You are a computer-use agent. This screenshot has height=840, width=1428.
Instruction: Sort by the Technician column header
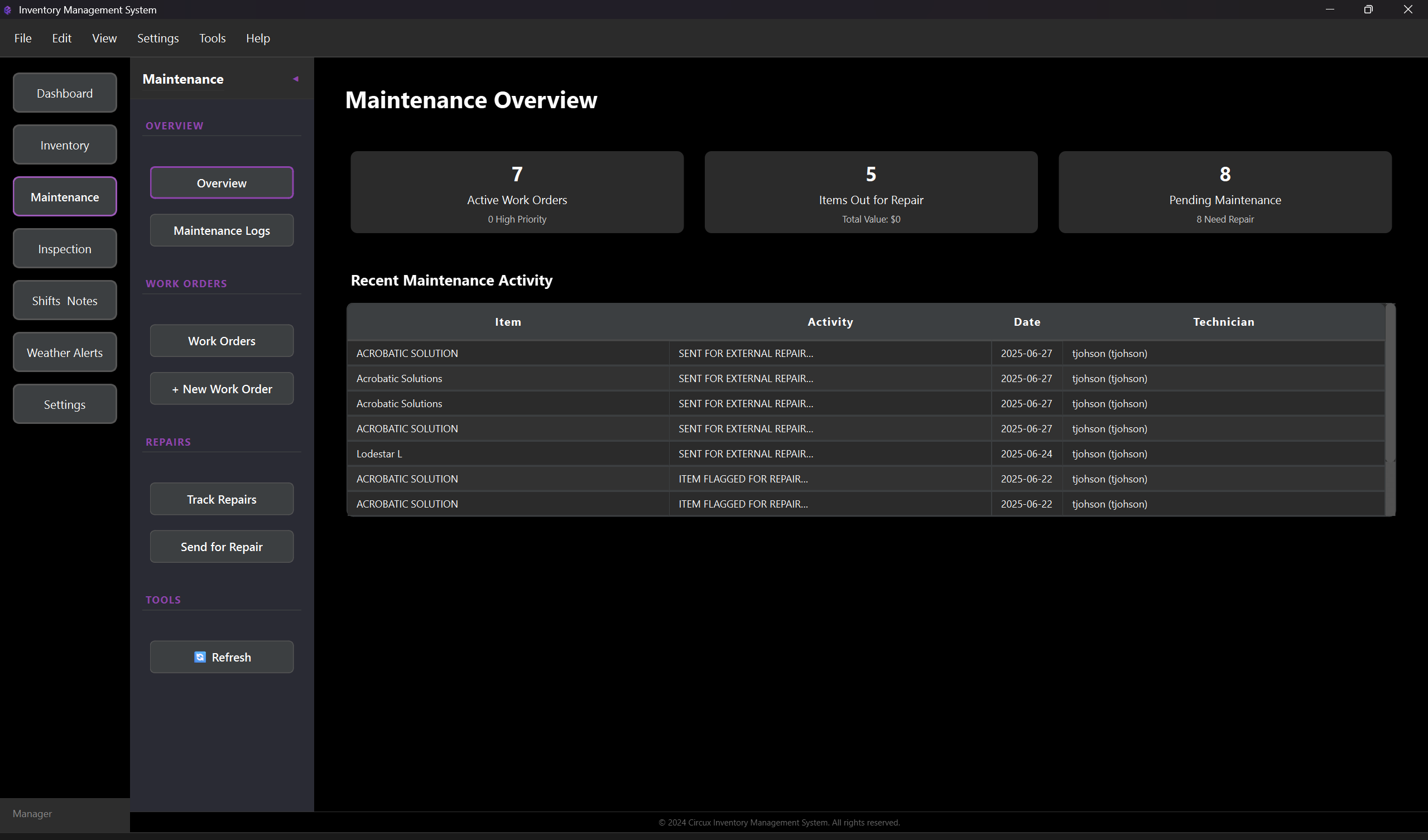1223,322
